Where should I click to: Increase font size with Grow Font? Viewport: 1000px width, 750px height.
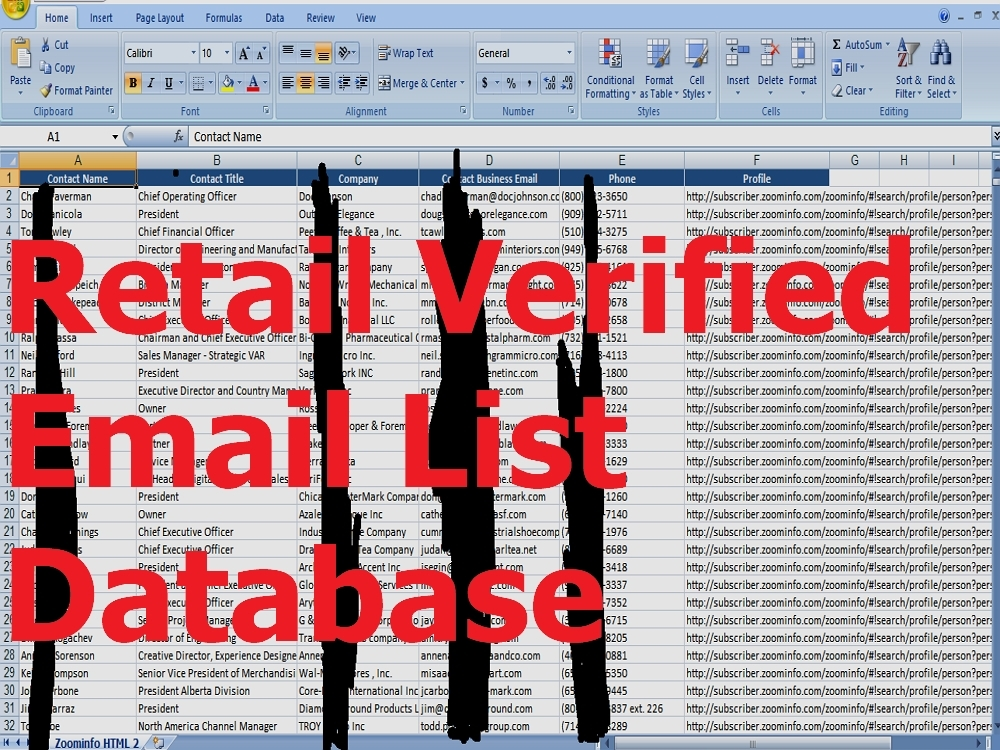point(244,54)
